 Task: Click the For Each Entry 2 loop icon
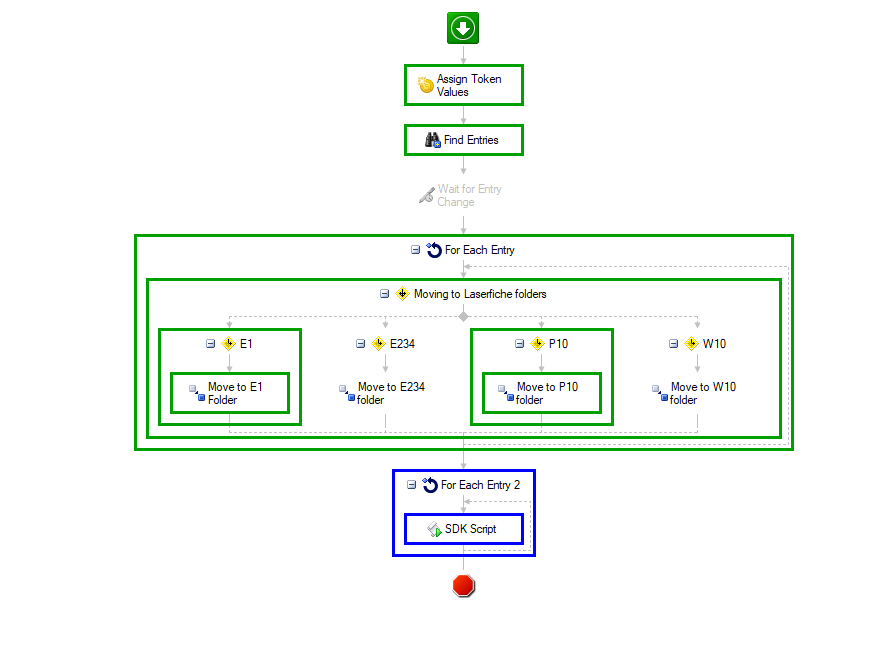pyautogui.click(x=430, y=485)
